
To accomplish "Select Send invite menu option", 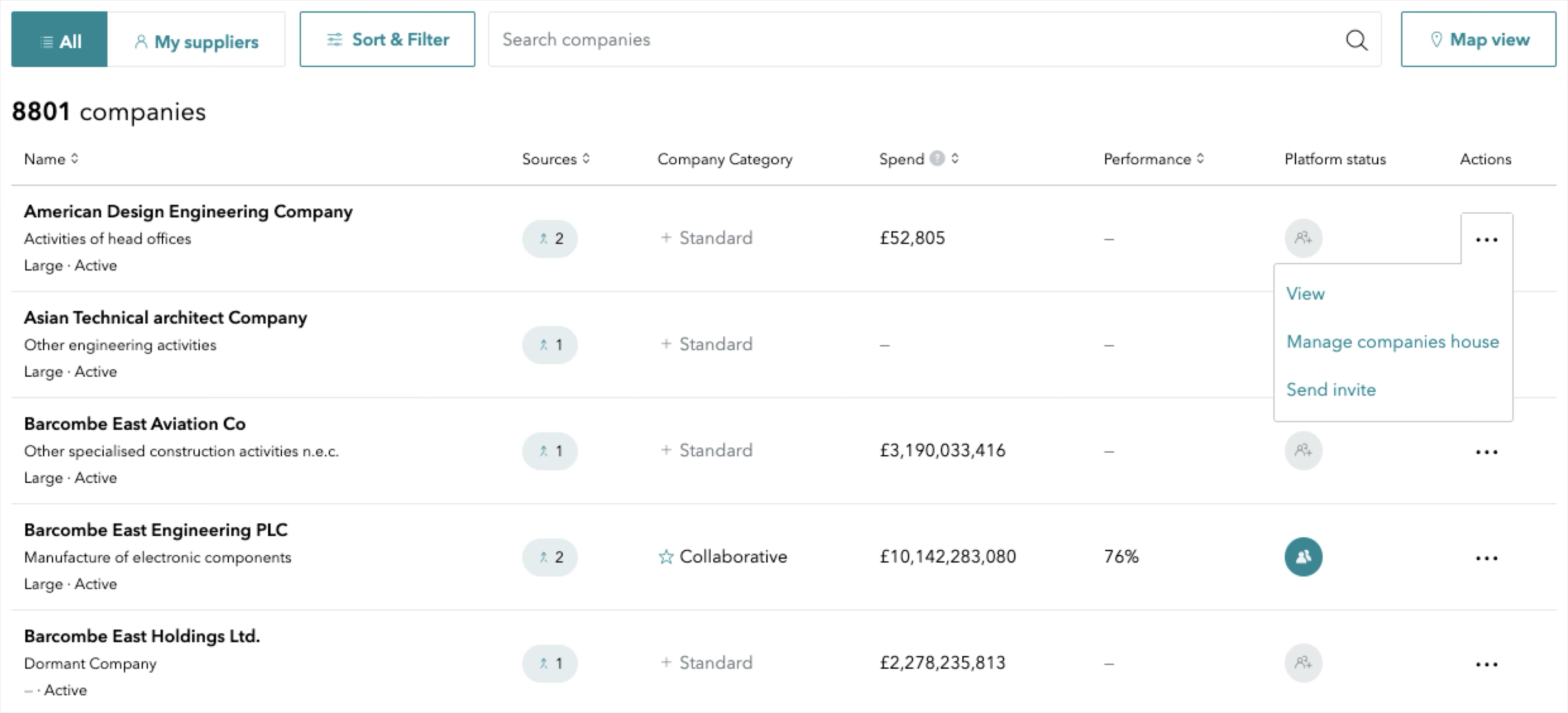I will (1331, 390).
